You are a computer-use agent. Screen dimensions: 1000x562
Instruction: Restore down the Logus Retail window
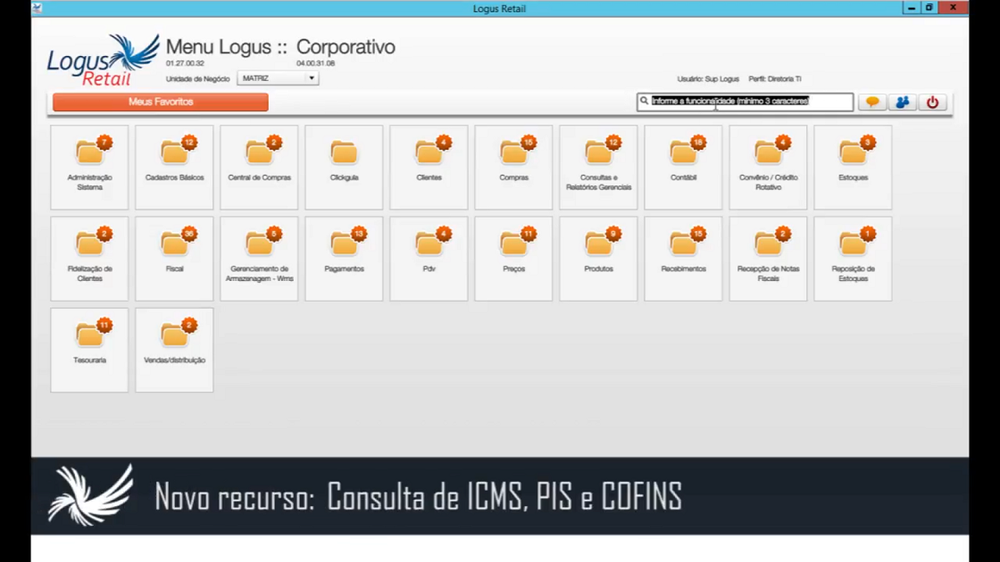(929, 8)
